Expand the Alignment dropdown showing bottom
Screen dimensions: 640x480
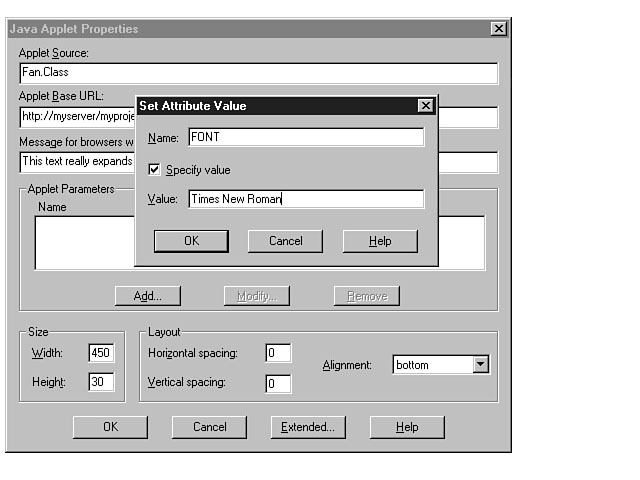pyautogui.click(x=481, y=365)
